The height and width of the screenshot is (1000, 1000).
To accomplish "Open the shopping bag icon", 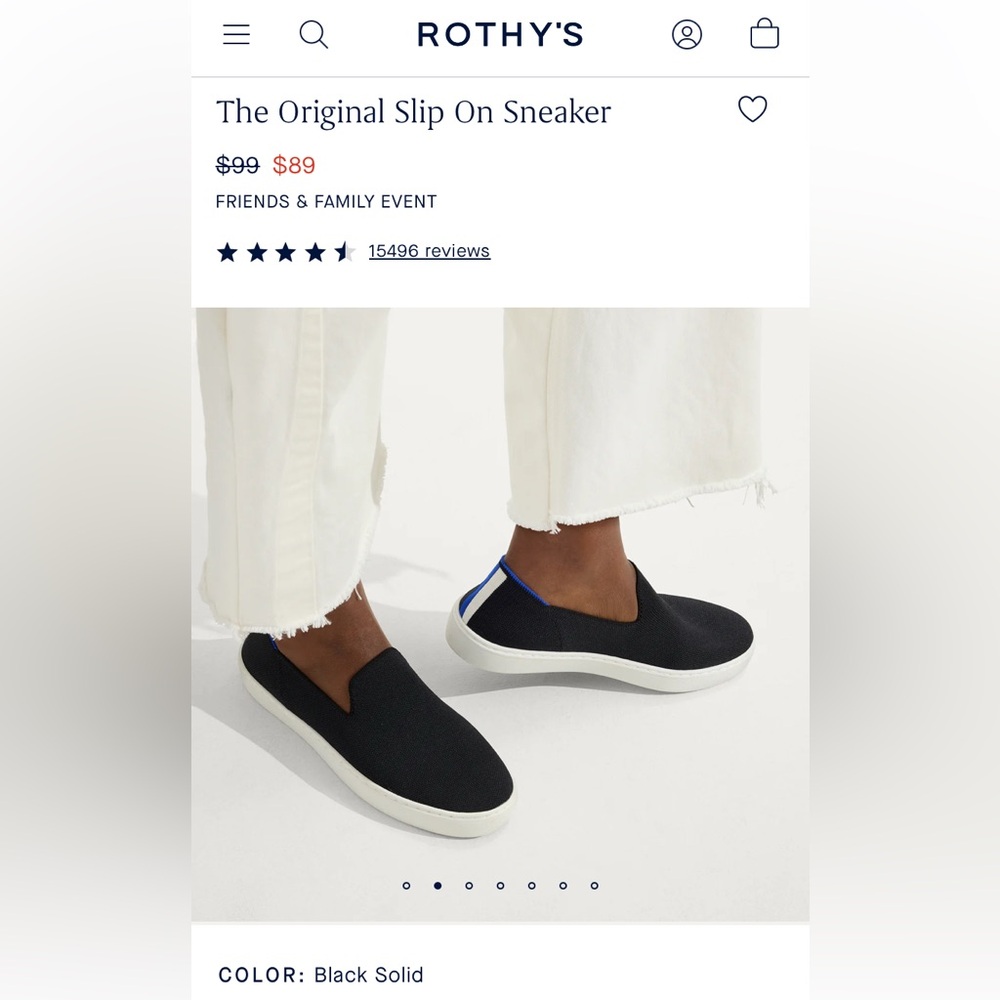I will [765, 34].
